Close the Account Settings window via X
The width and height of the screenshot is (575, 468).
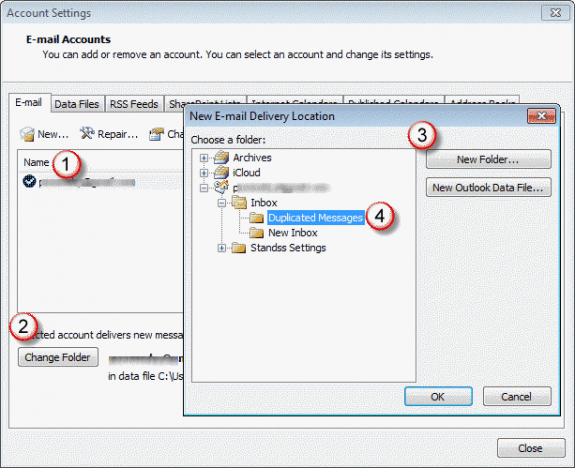click(555, 13)
